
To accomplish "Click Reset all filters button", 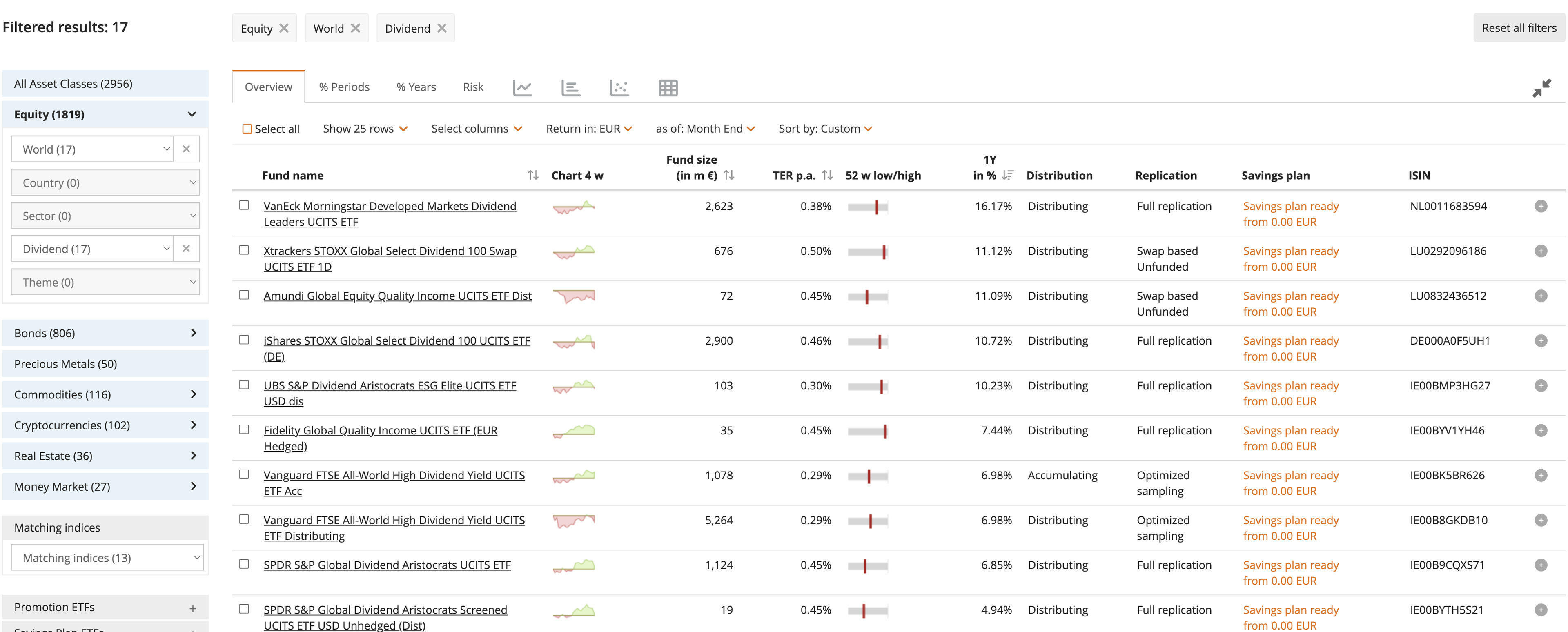I will (1519, 28).
